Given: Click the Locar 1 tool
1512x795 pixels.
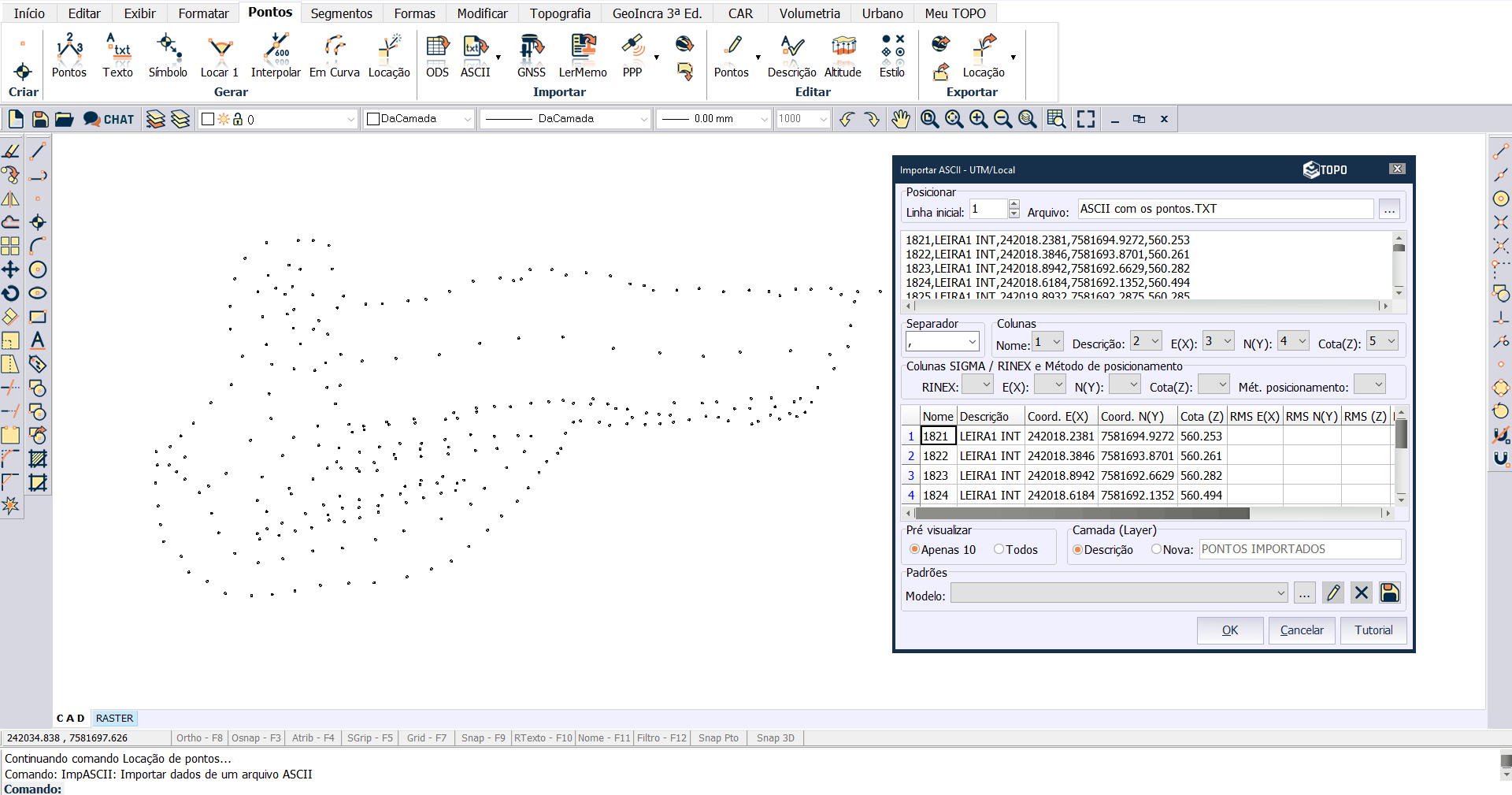Looking at the screenshot, I should point(220,56).
